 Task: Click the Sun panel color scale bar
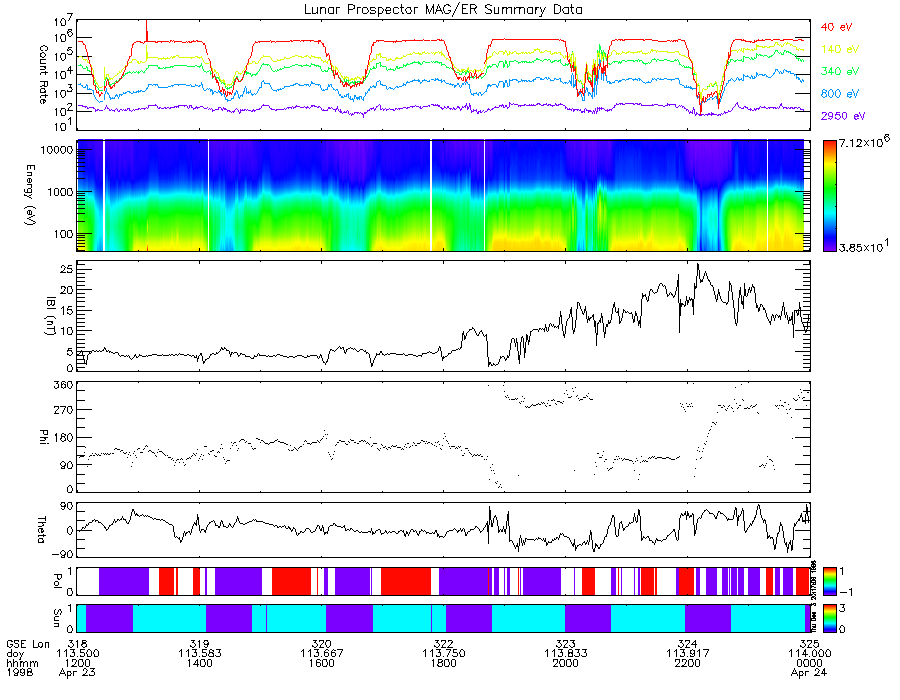tap(829, 617)
